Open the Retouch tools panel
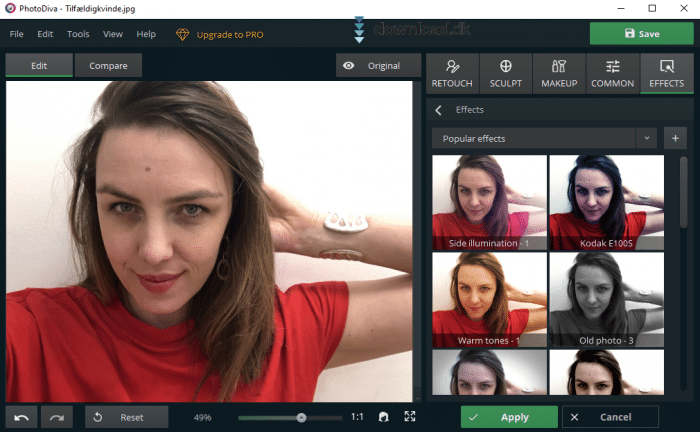 click(452, 73)
